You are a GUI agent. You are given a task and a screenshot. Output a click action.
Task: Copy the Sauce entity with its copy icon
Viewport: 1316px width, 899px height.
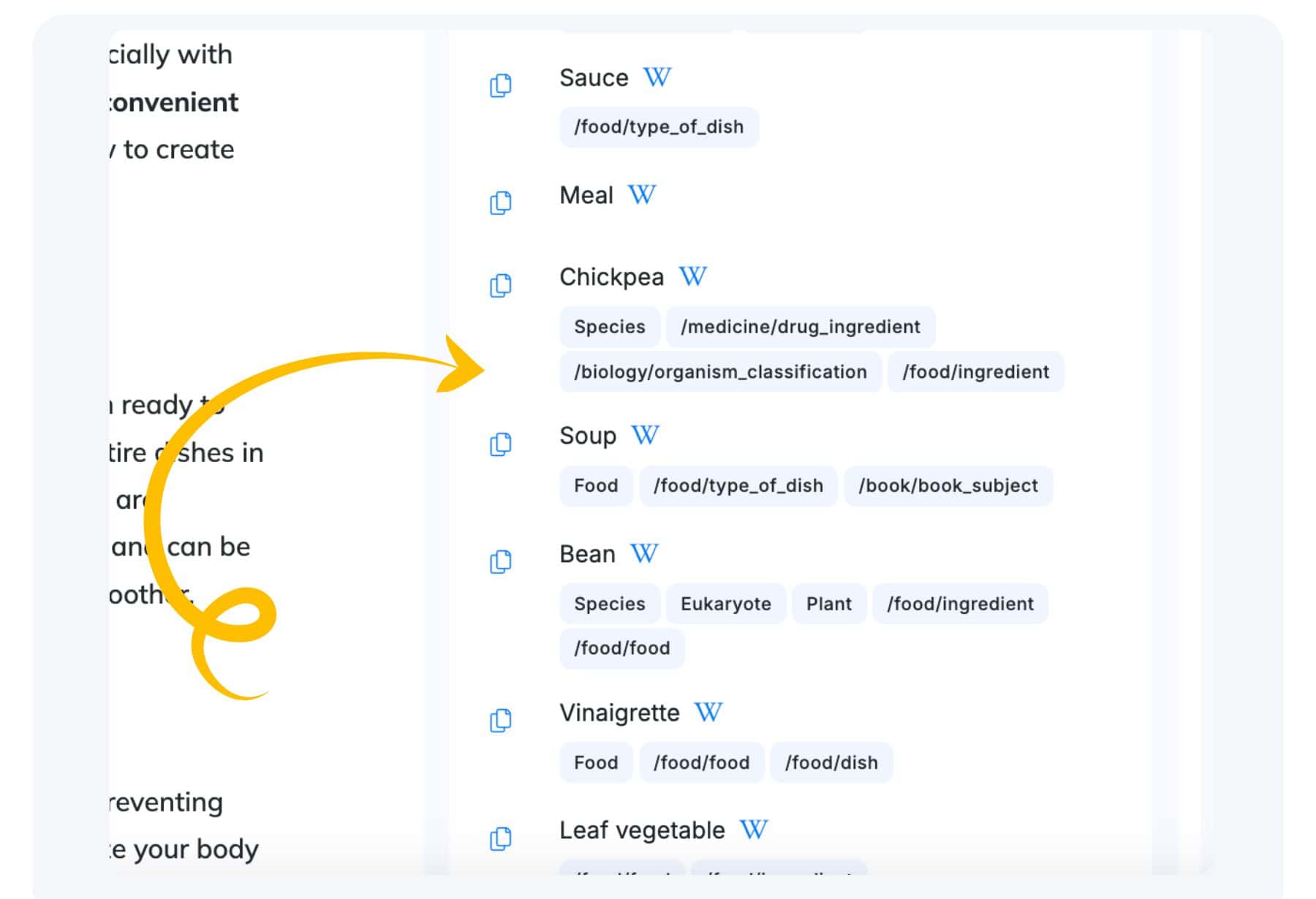point(500,86)
